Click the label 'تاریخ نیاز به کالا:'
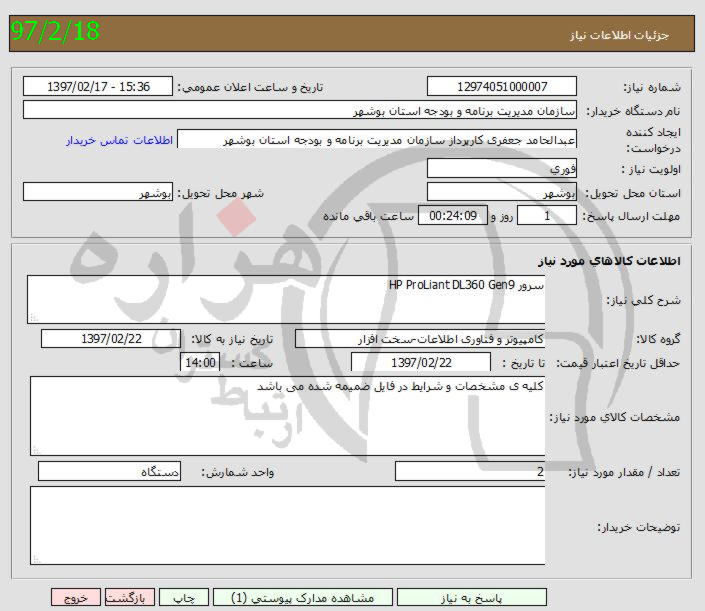 [232, 339]
